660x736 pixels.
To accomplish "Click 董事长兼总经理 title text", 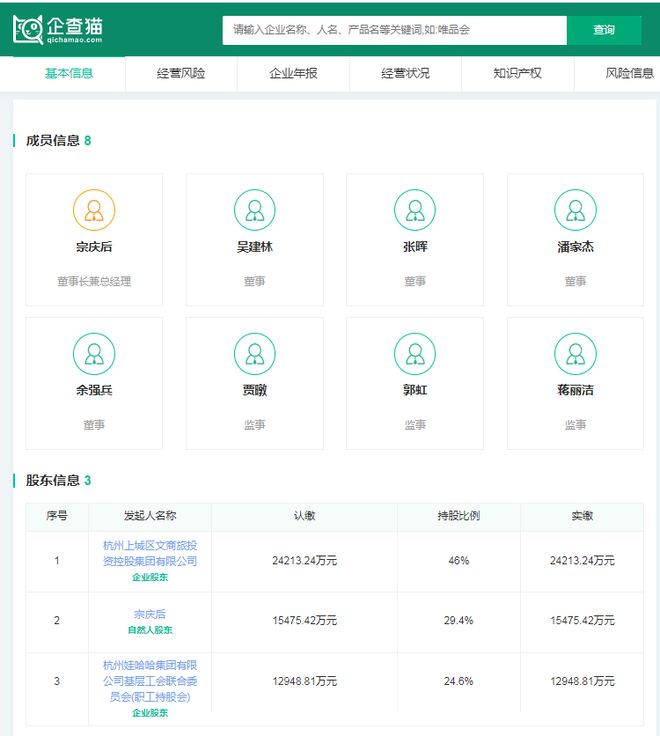I will [94, 281].
